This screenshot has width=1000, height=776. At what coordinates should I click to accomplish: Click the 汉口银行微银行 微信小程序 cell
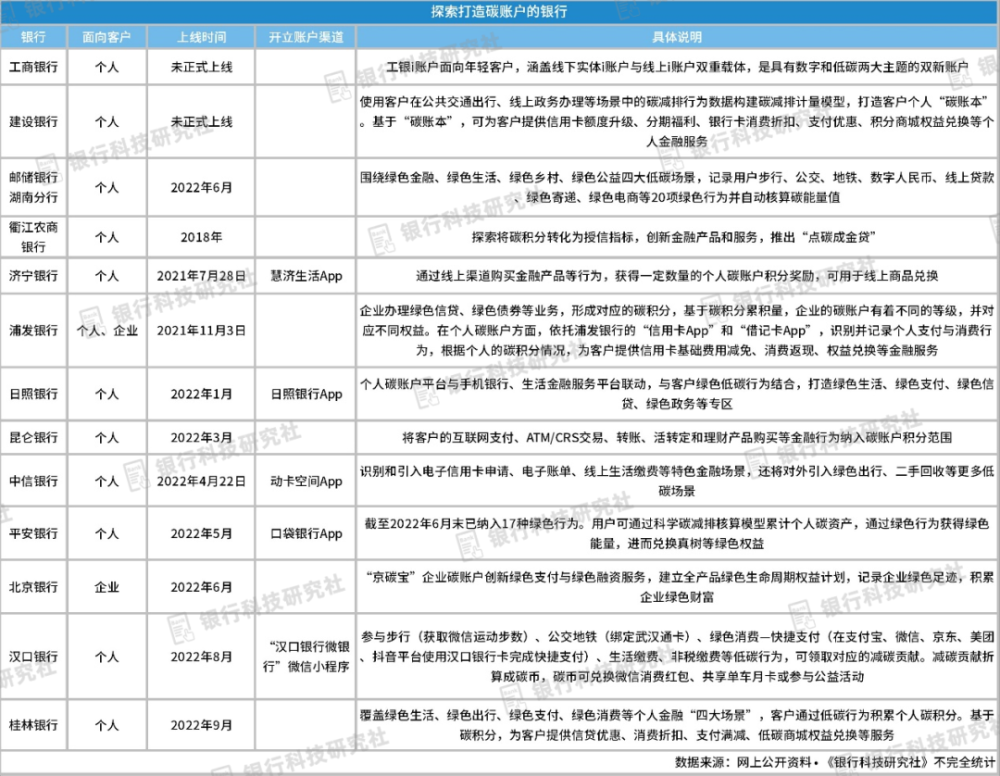(306, 656)
